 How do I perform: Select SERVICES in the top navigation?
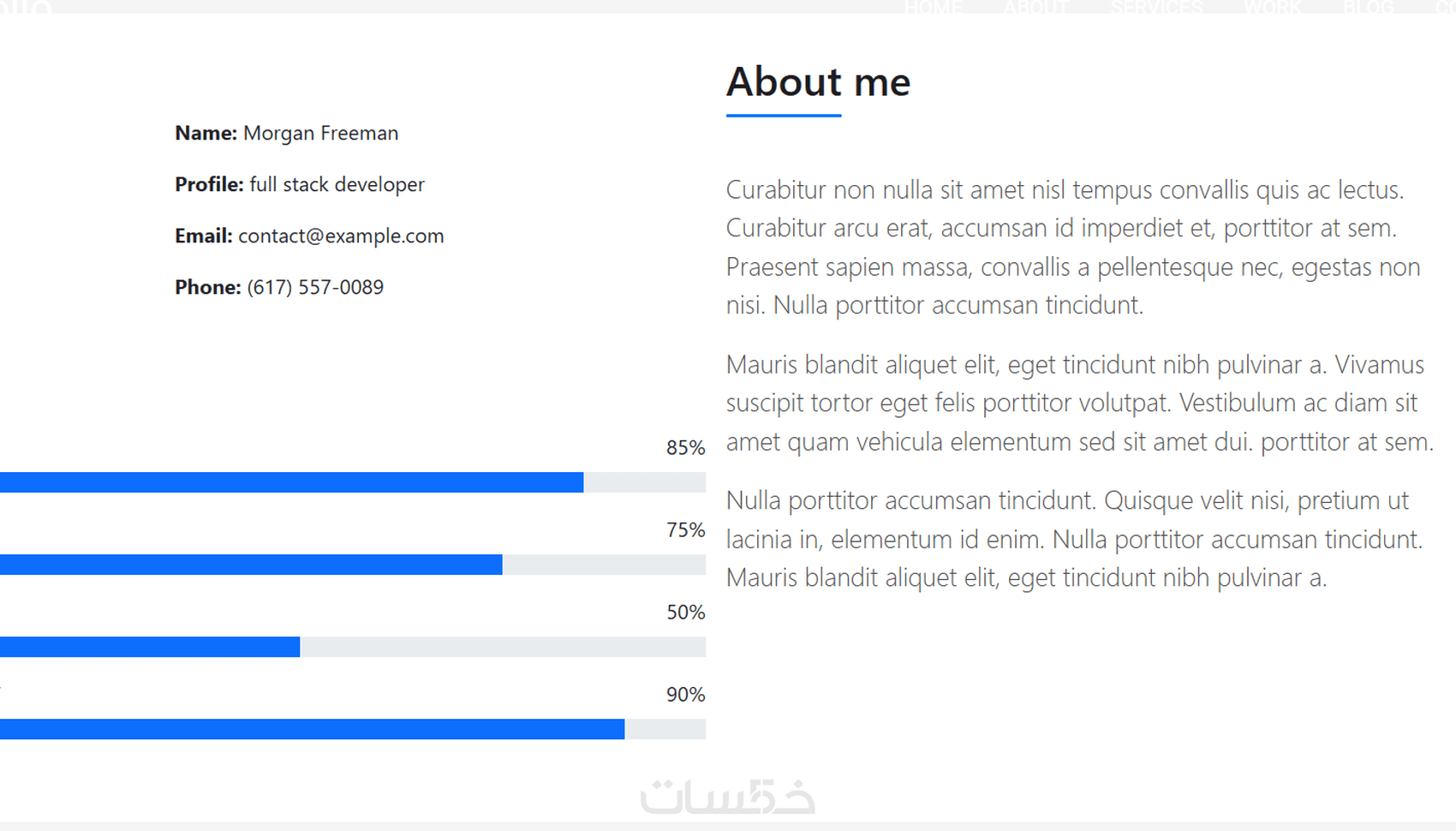pos(1156,8)
